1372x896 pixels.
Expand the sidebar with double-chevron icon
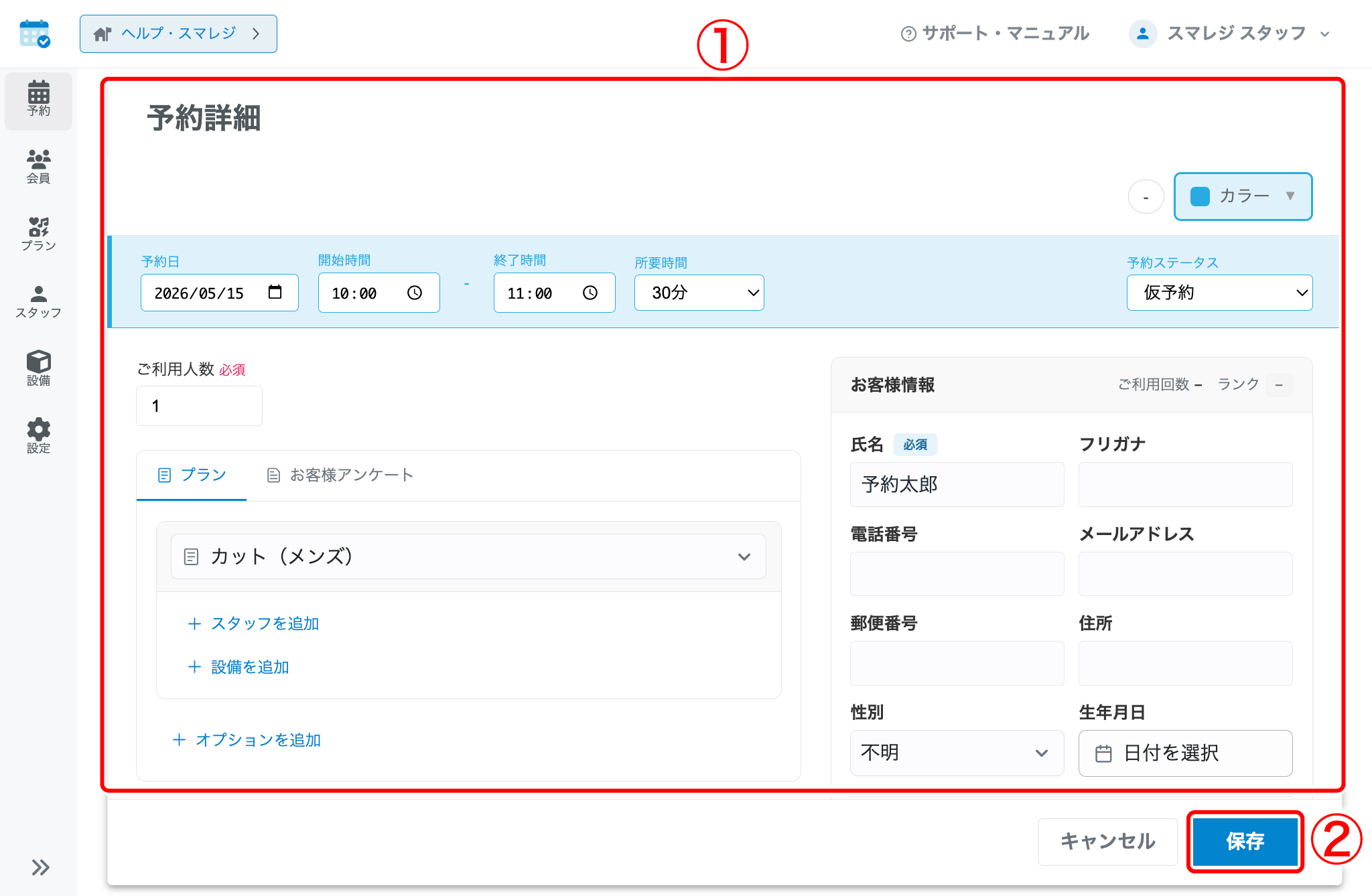(40, 867)
